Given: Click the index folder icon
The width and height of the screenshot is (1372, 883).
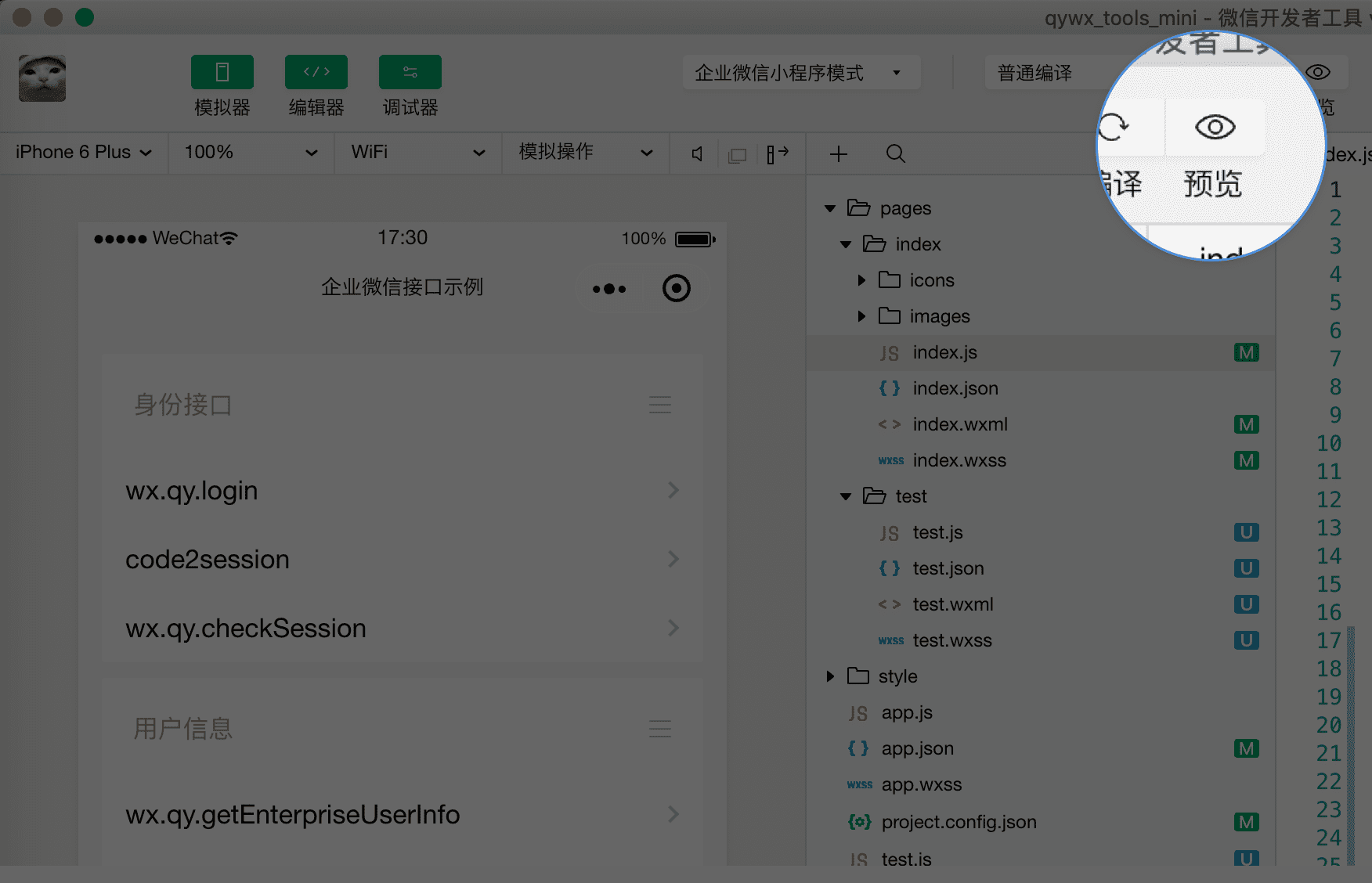Looking at the screenshot, I should click(875, 243).
